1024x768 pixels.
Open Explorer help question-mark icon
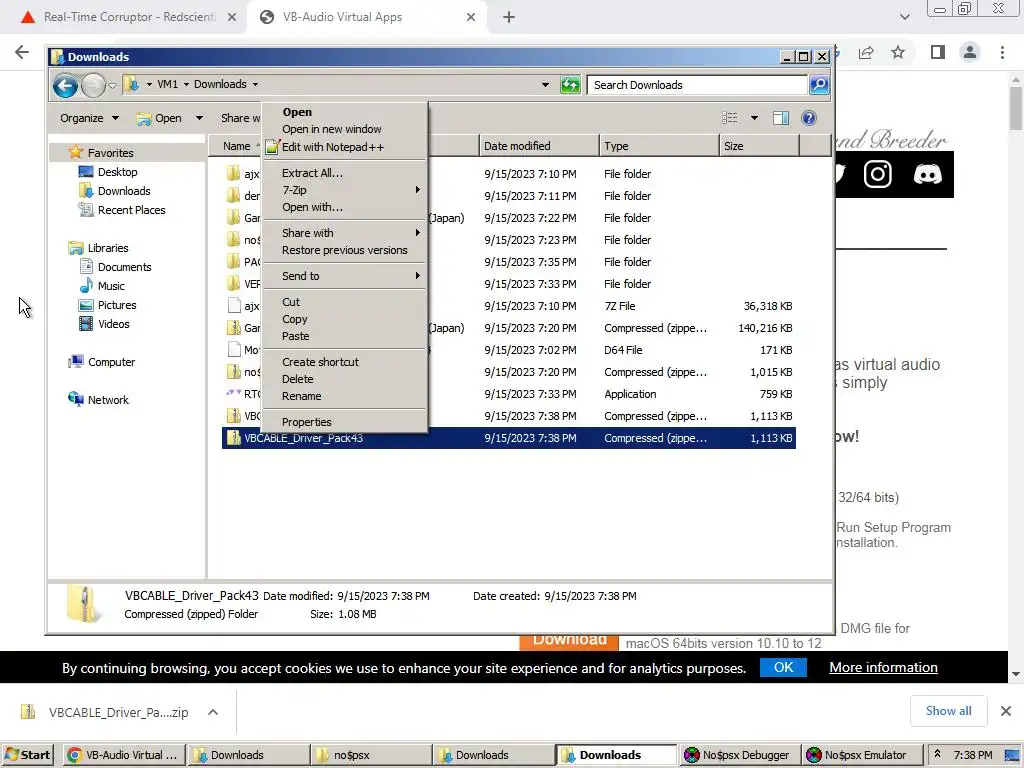(808, 118)
